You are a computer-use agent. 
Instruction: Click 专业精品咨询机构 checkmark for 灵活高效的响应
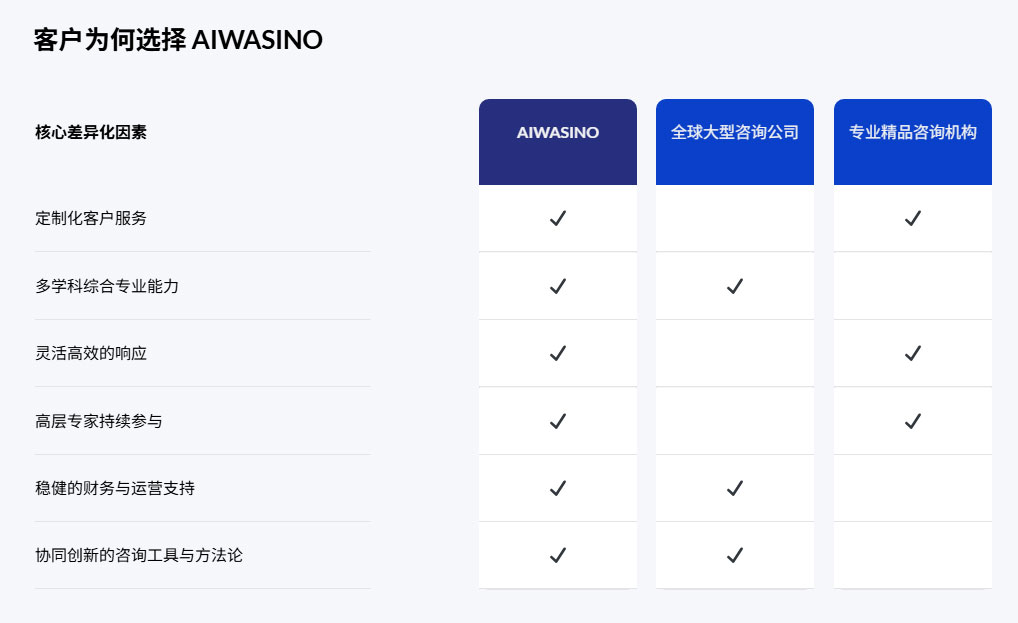(x=912, y=353)
